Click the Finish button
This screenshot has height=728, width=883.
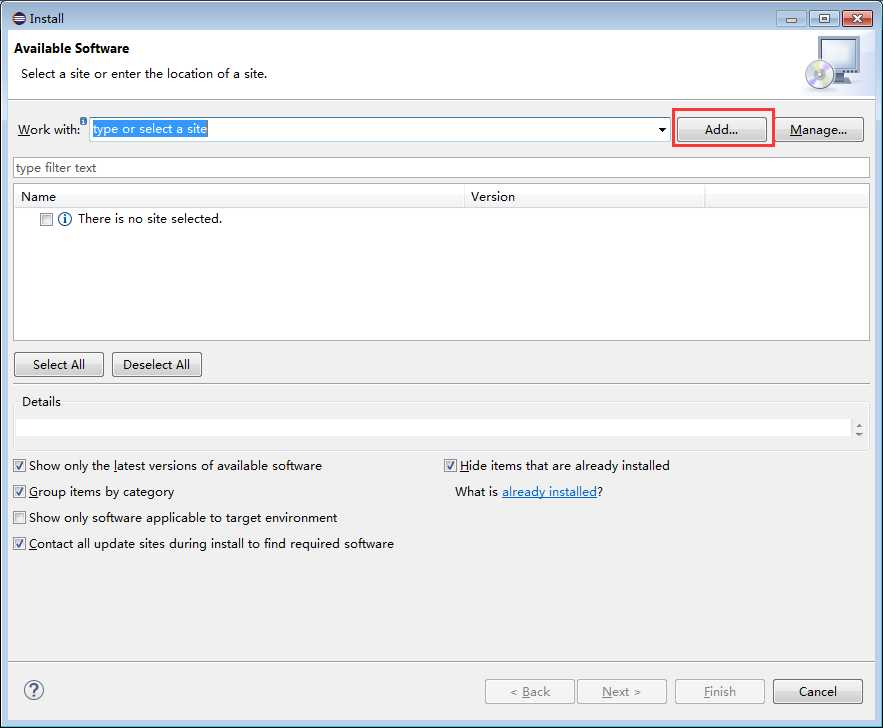click(720, 691)
